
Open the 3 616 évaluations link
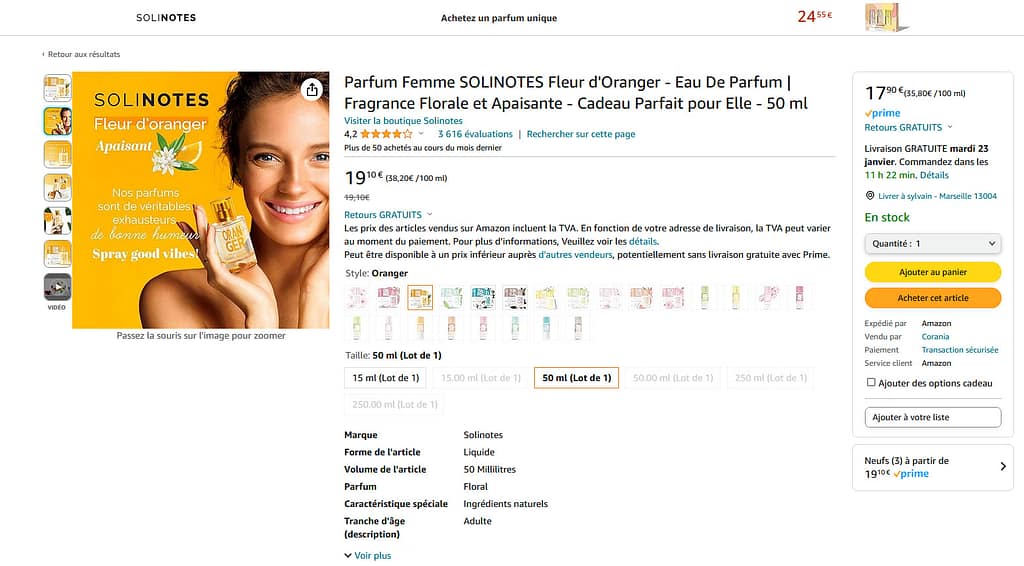pyautogui.click(x=475, y=134)
